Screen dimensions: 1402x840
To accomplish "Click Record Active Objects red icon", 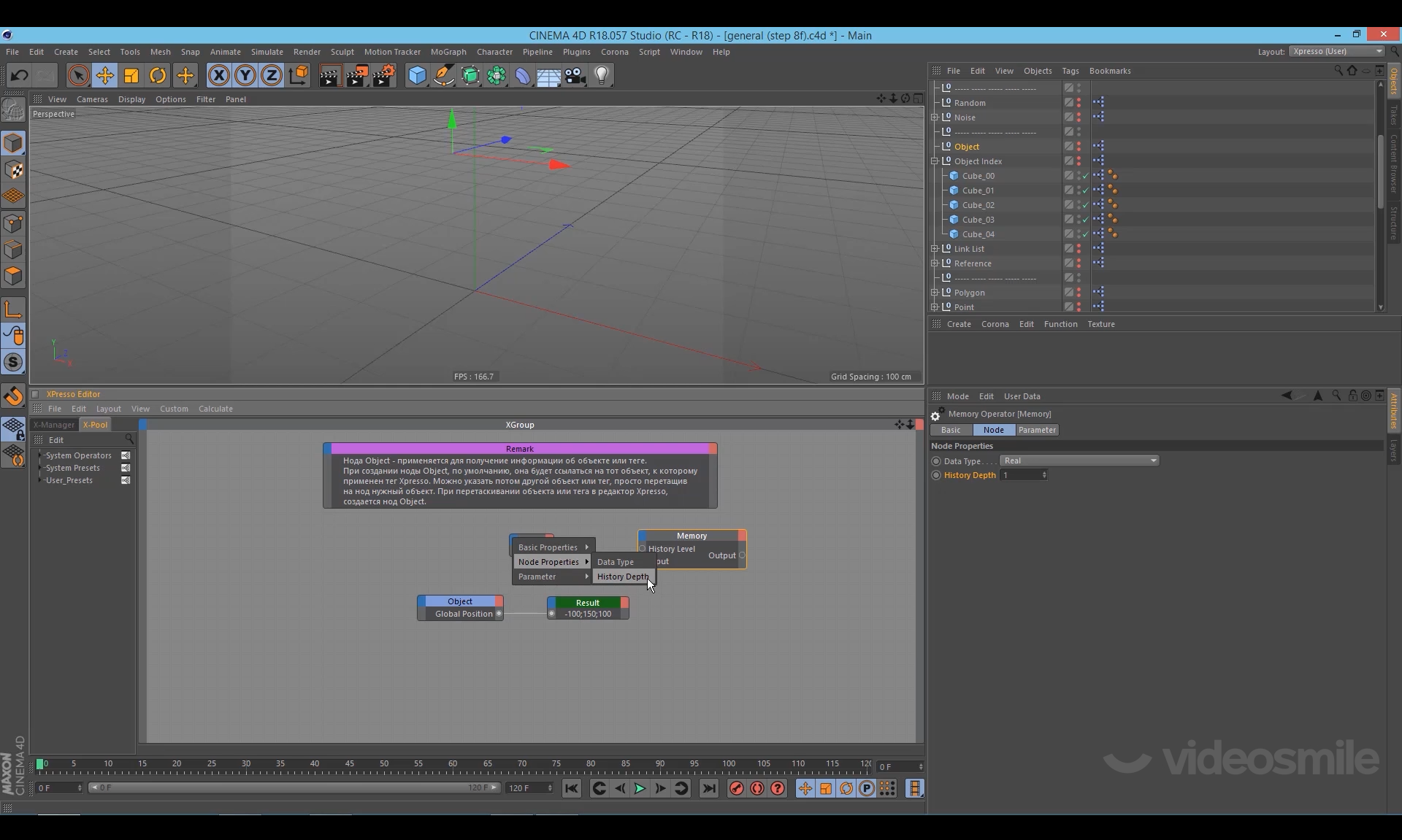I will click(736, 788).
